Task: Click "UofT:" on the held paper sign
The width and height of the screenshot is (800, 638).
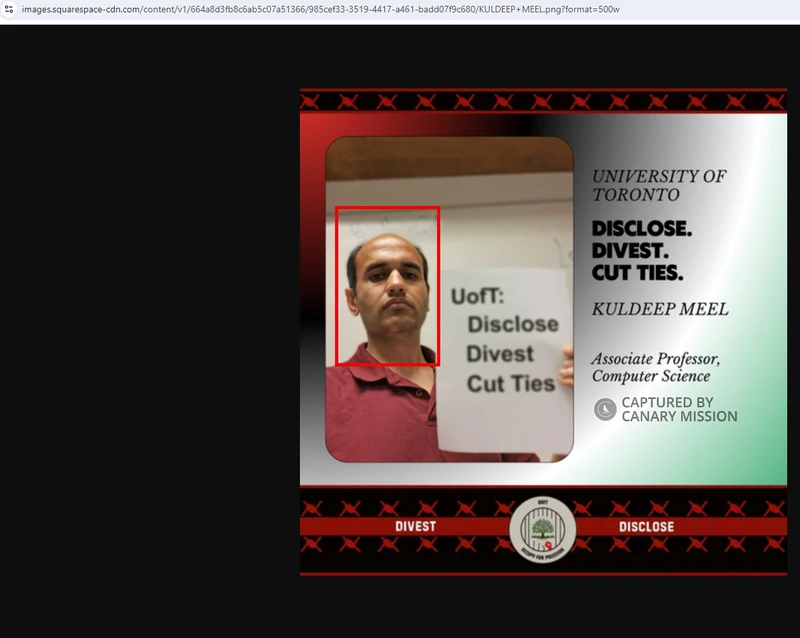Action: [478, 296]
